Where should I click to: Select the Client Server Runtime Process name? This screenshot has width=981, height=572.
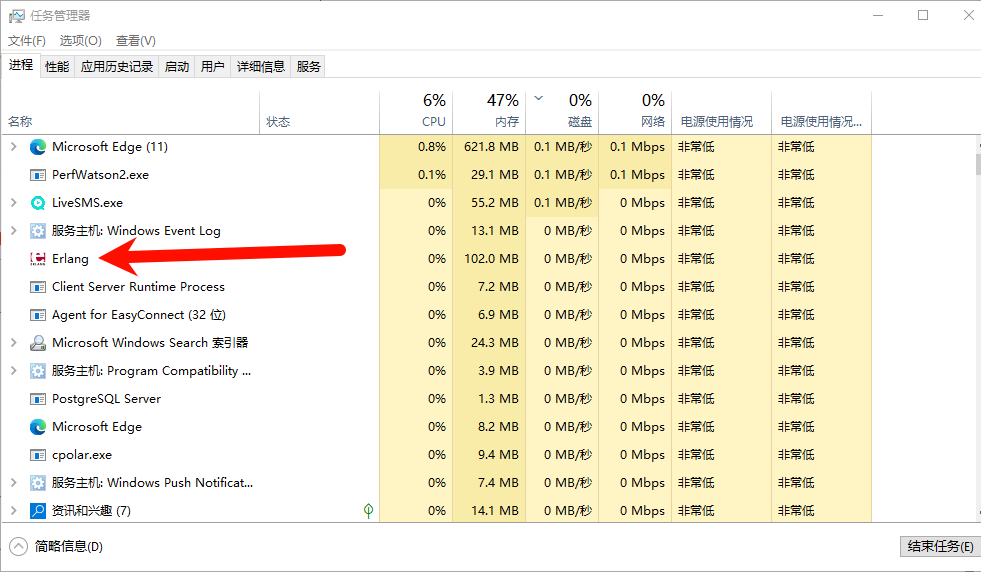tap(138, 287)
